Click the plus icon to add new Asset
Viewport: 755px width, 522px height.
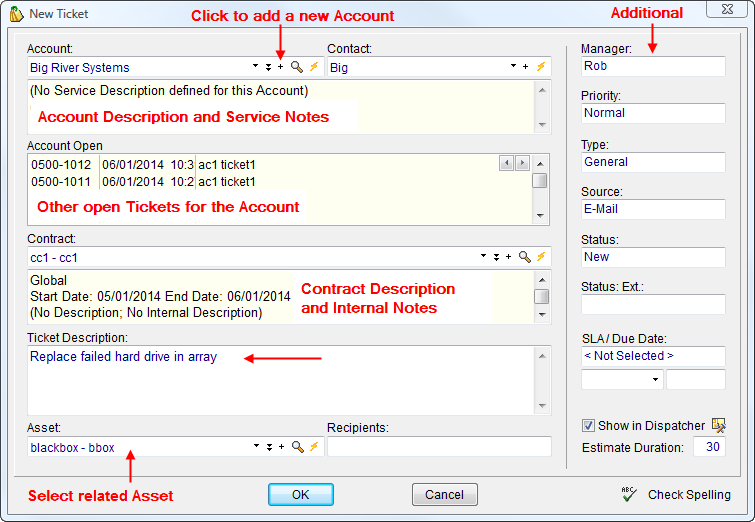coord(281,448)
